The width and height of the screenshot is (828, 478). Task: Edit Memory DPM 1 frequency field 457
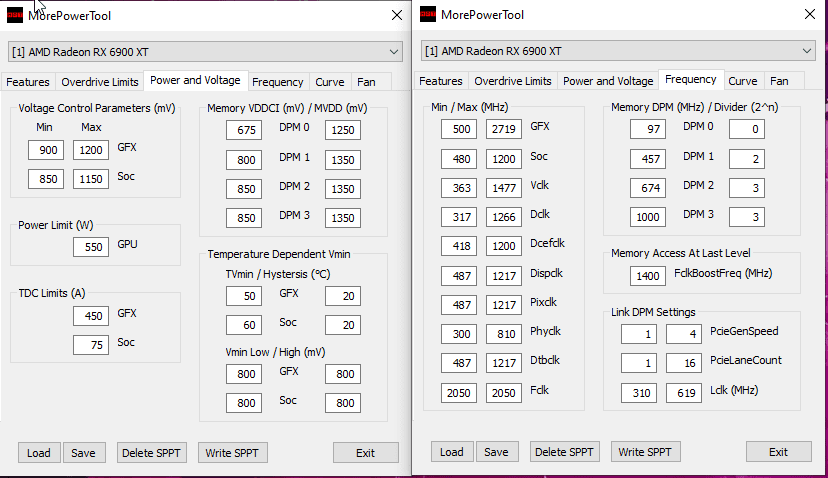click(x=647, y=159)
